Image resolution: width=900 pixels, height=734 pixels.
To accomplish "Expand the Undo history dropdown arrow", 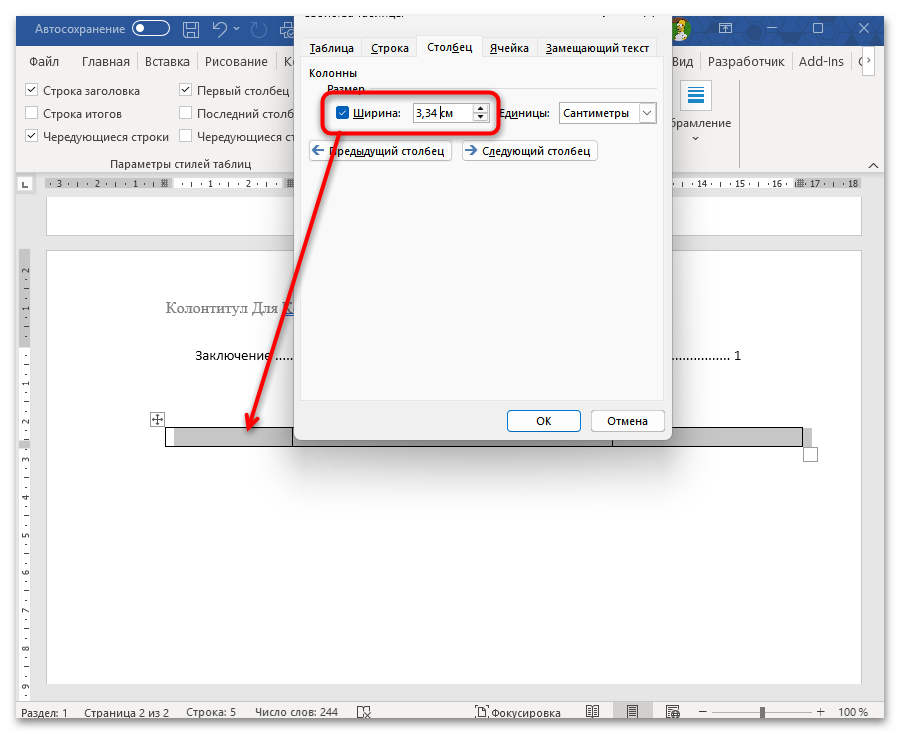I will 236,29.
